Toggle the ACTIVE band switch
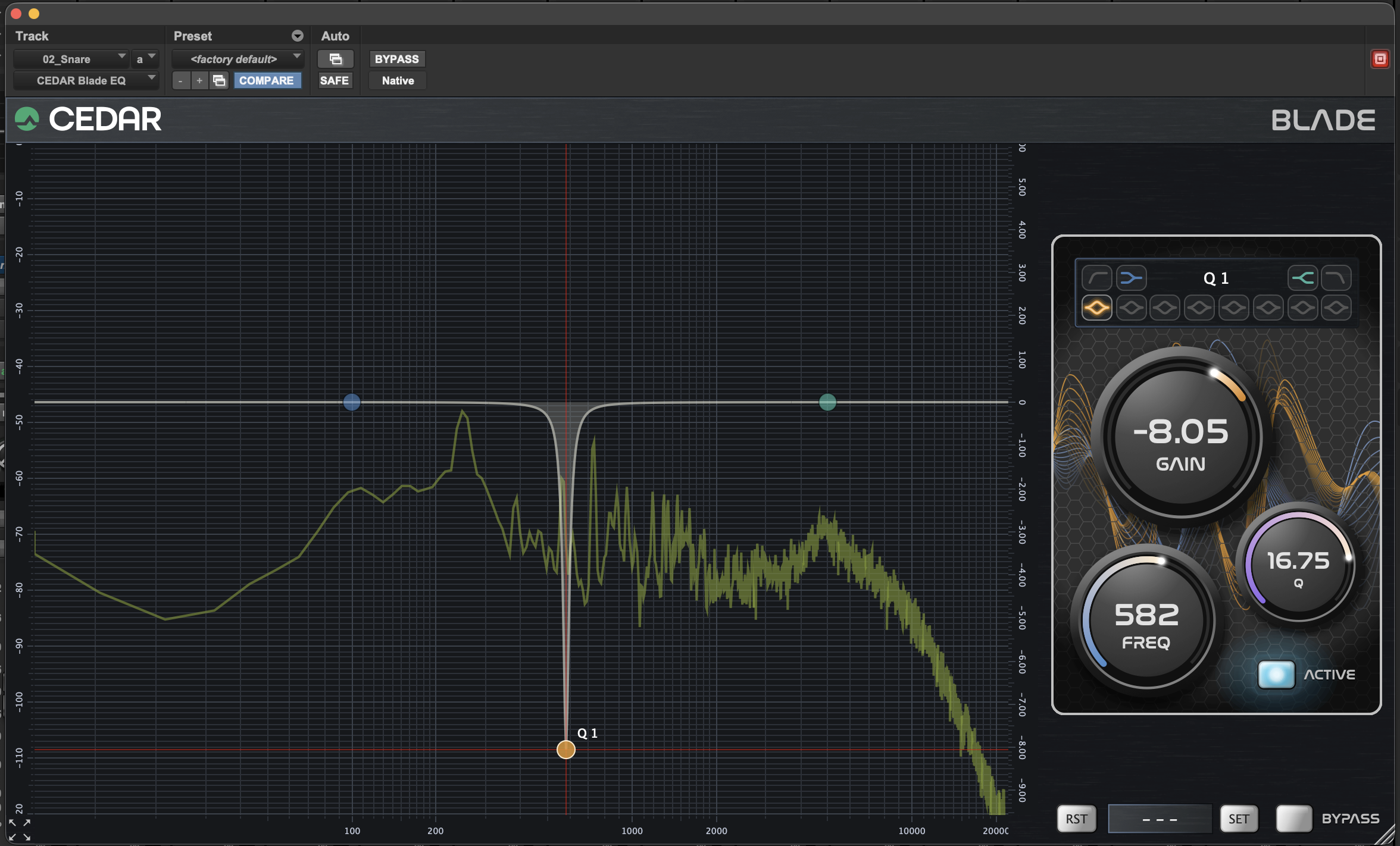1400x846 pixels. [x=1276, y=675]
